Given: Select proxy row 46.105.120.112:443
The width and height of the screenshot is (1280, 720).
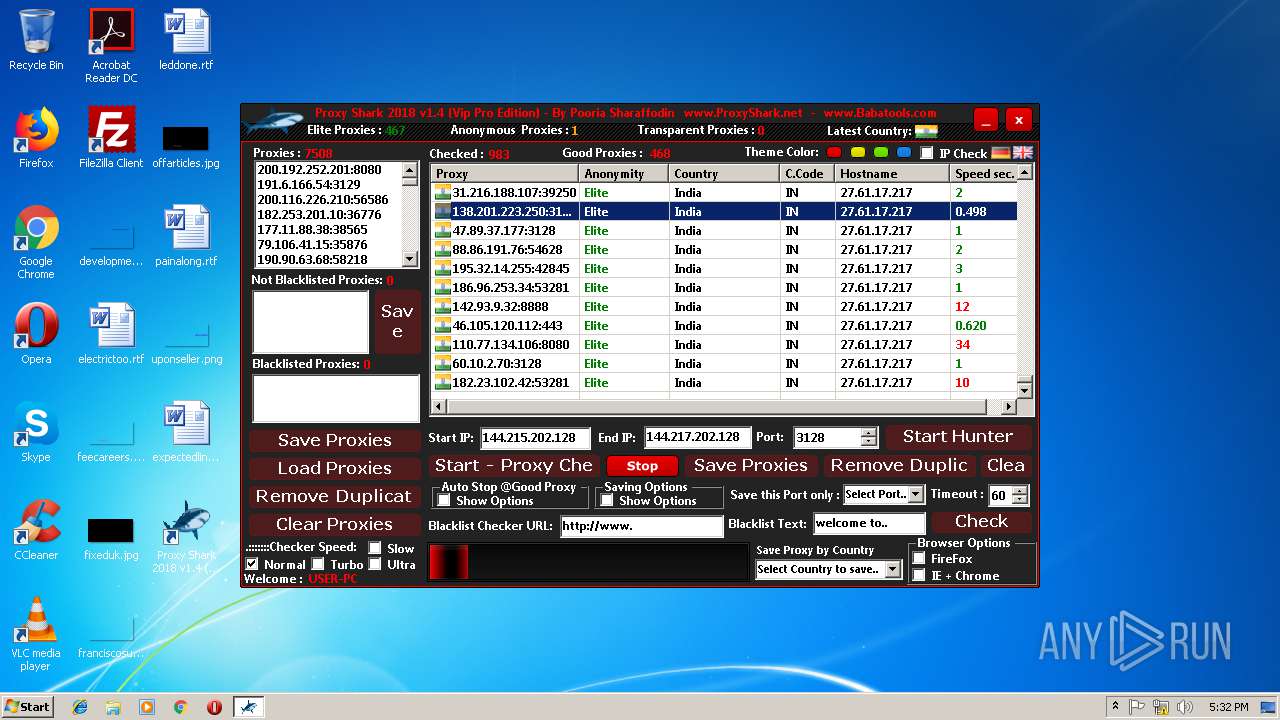Looking at the screenshot, I should click(724, 325).
